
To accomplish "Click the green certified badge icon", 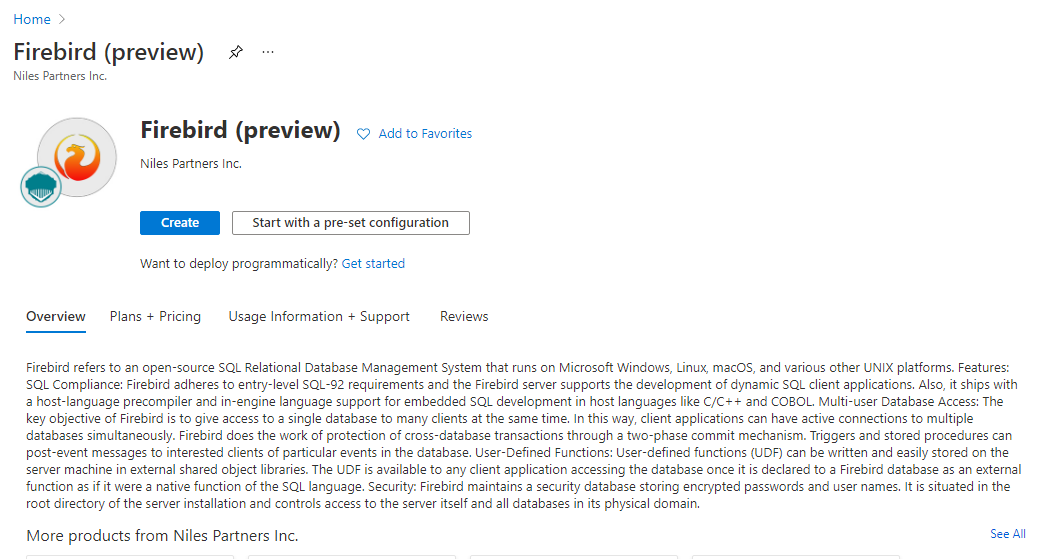I will tap(41, 187).
